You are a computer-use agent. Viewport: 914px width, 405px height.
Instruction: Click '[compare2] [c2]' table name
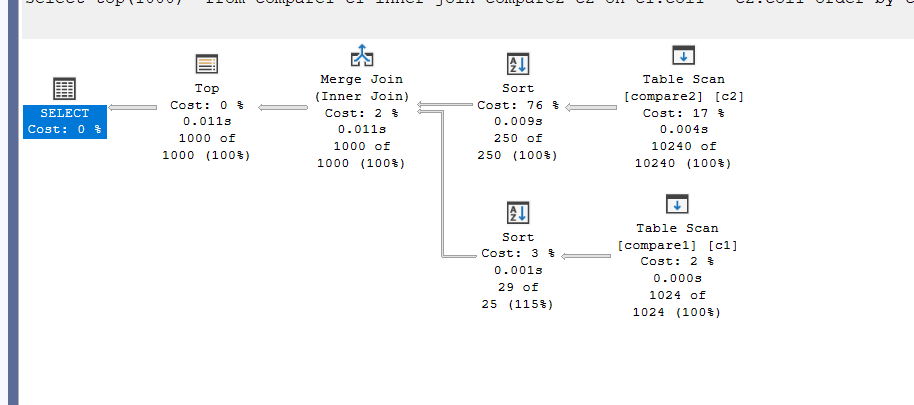pos(684,96)
